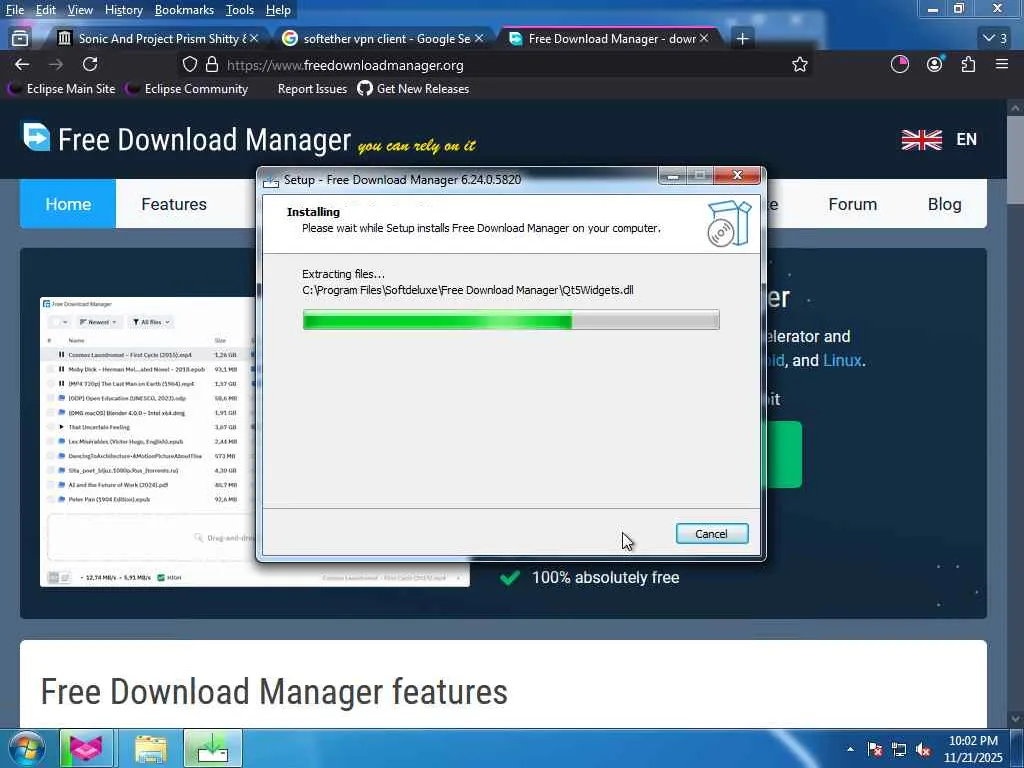Open the pink circular toolbar icon
The image size is (1024, 768).
point(900,64)
